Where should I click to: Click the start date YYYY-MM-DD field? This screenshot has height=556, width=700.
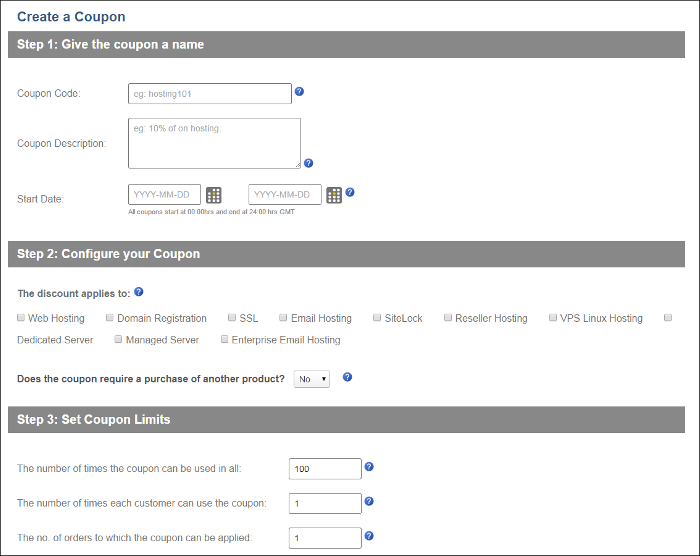[165, 194]
